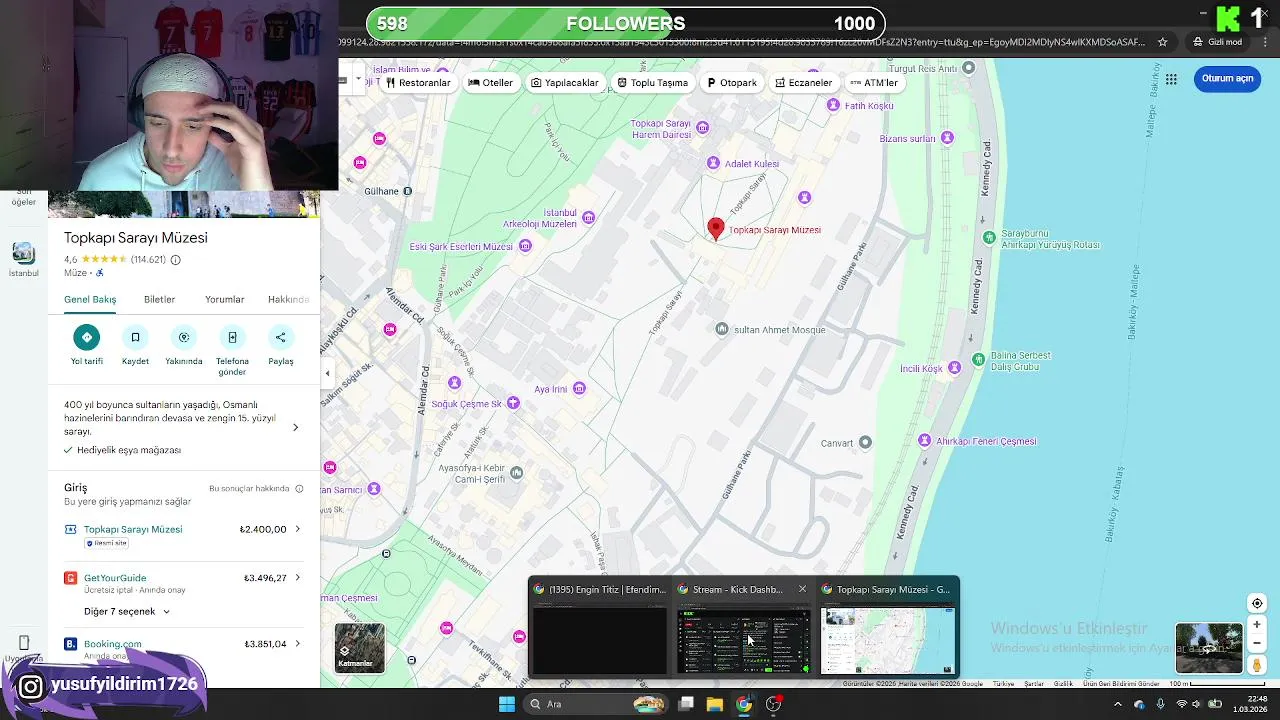Filter map by Toplu Taşıma chip
This screenshot has width=1280, height=720.
[653, 83]
